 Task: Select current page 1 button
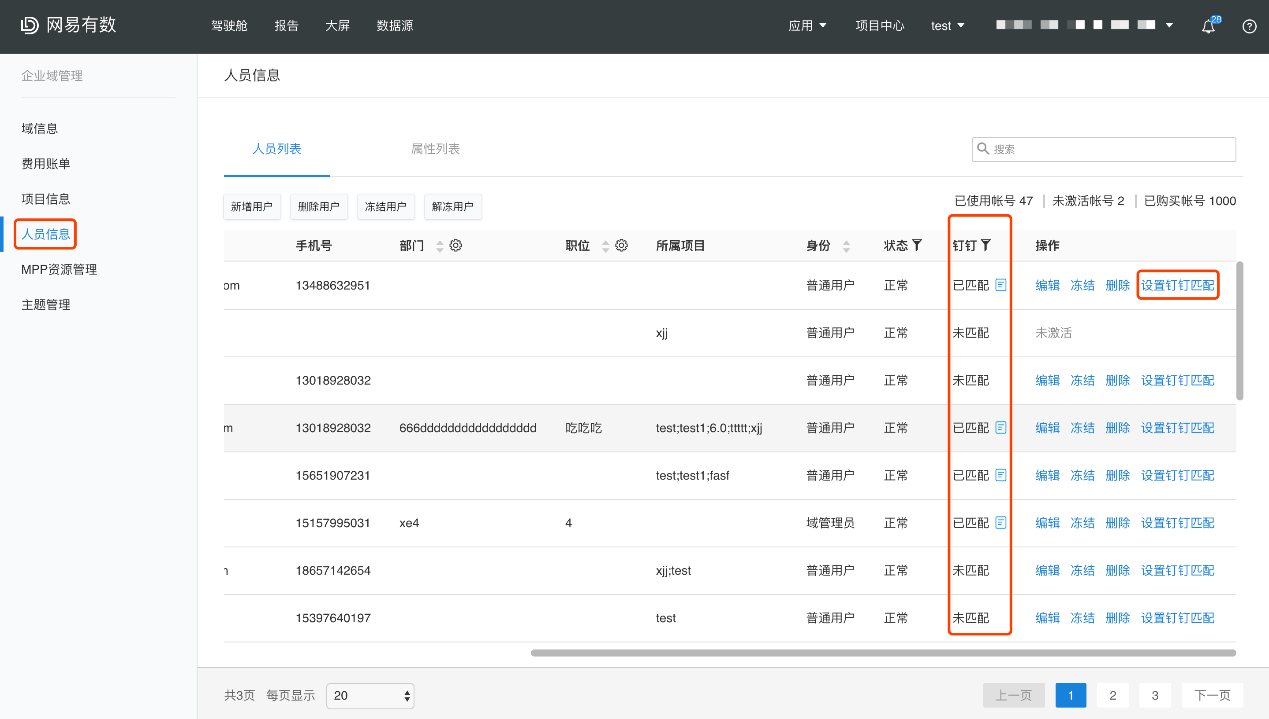1070,696
